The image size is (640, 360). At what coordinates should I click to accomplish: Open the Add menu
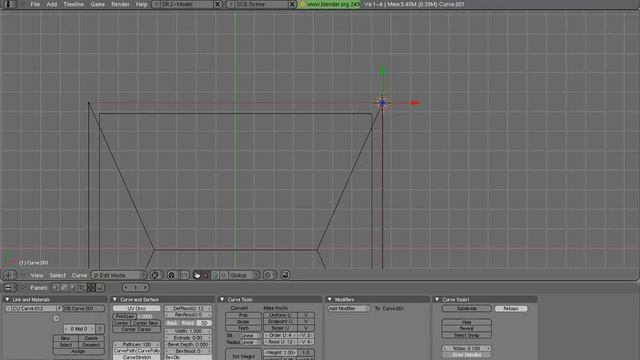point(51,4)
